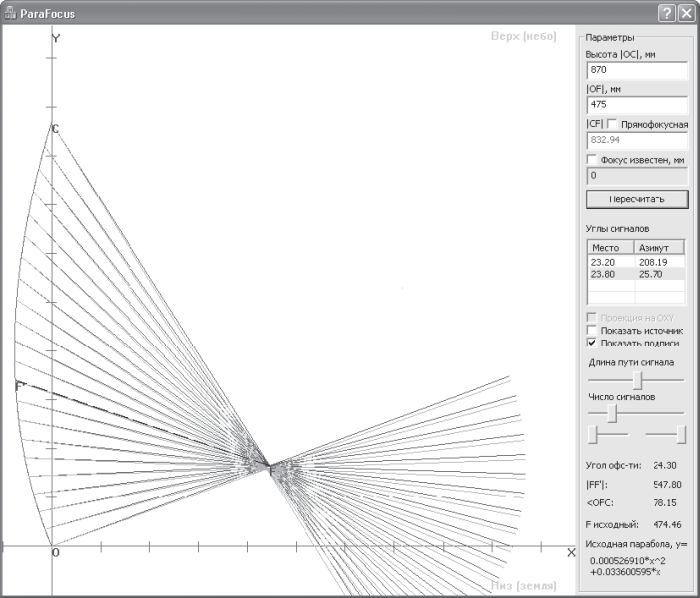Image resolution: width=700 pixels, height=598 pixels.
Task: Click the |OF| input field showing 475
Action: 637,105
